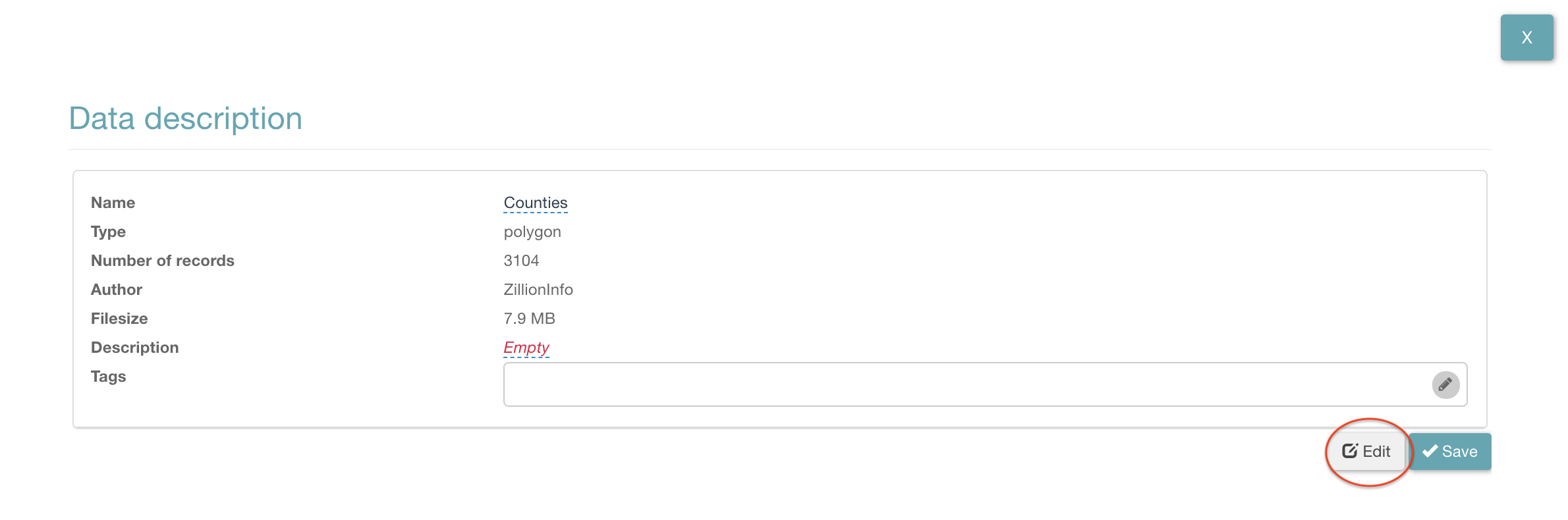The height and width of the screenshot is (520, 1568).
Task: Click the ZillionInfo author value
Action: click(538, 290)
